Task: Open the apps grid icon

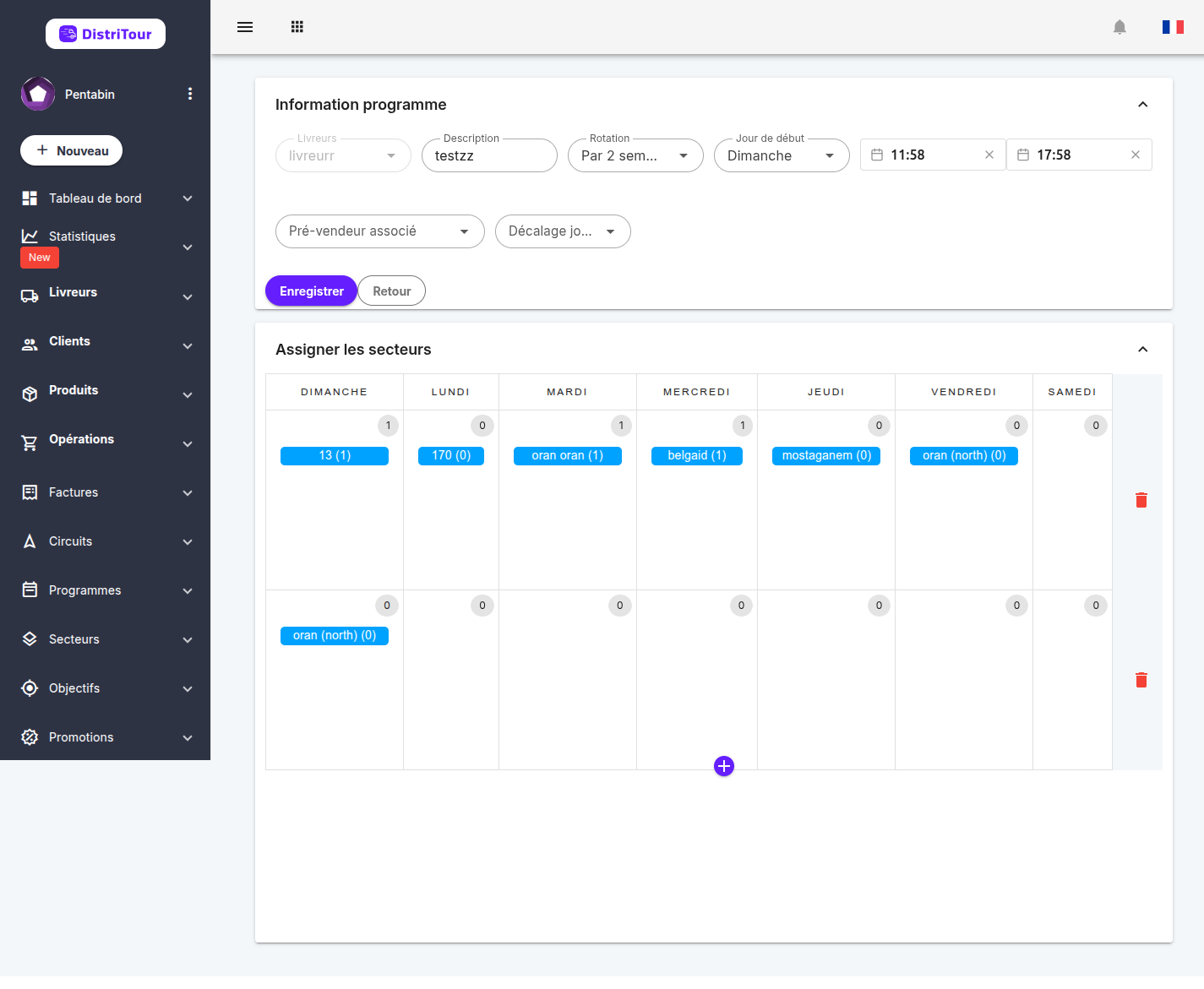Action: (297, 27)
